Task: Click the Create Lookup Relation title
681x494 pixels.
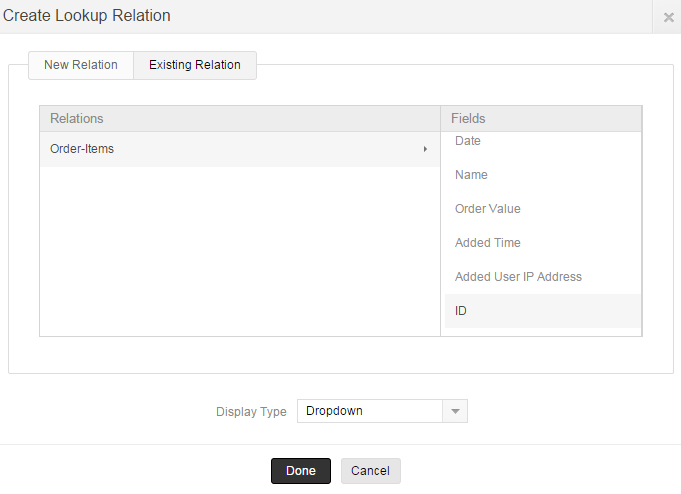Action: pyautogui.click(x=87, y=16)
